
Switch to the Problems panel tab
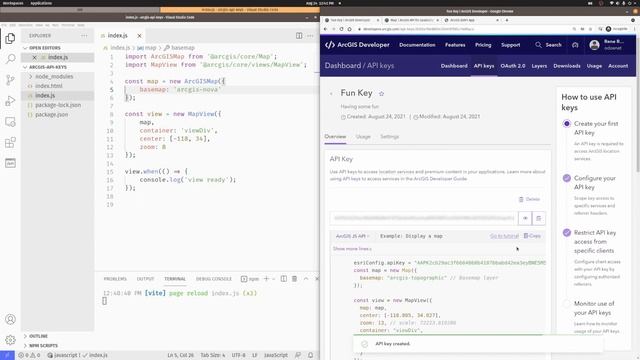pyautogui.click(x=115, y=279)
